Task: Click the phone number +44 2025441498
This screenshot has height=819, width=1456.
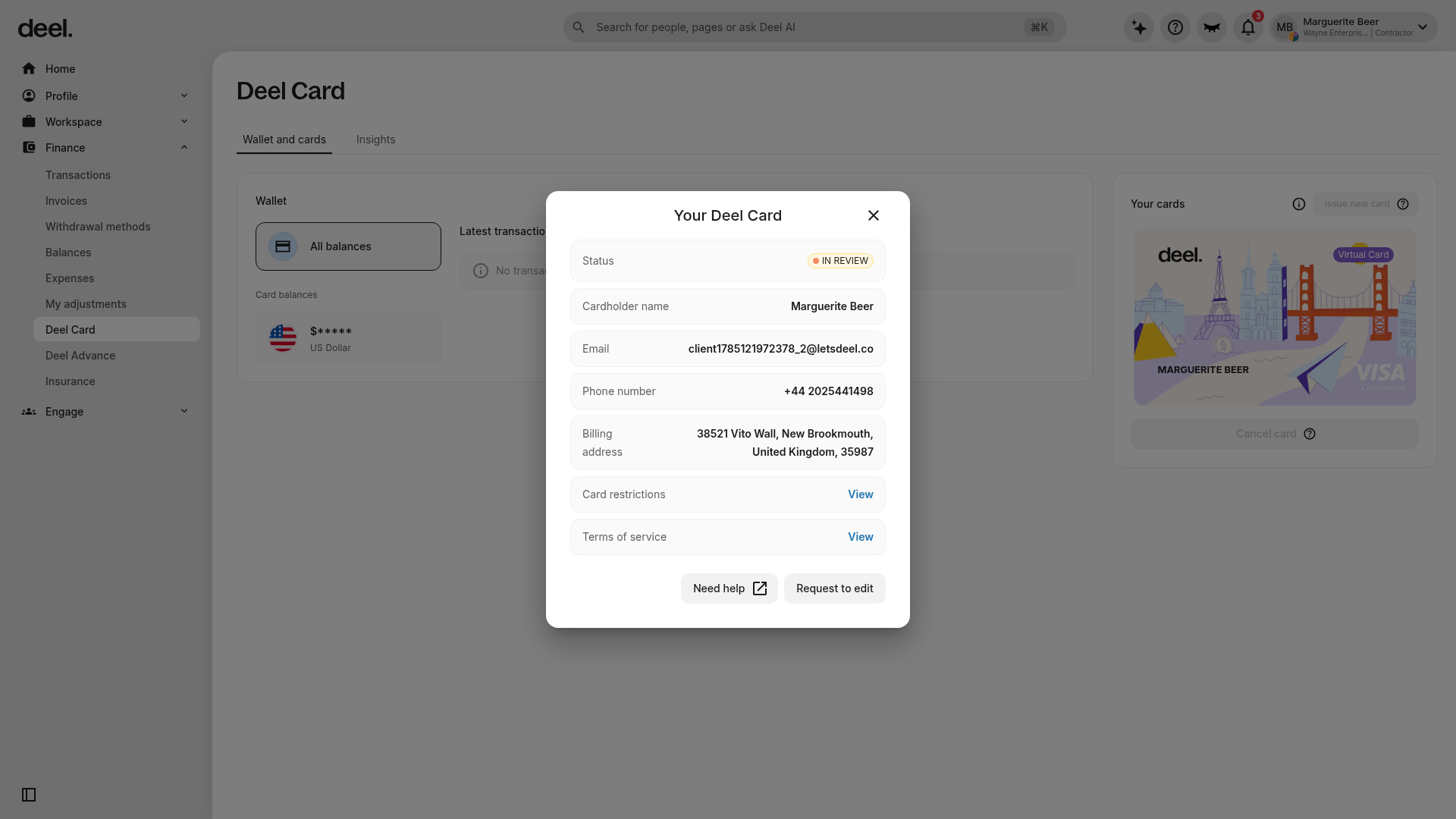Action: tap(829, 391)
